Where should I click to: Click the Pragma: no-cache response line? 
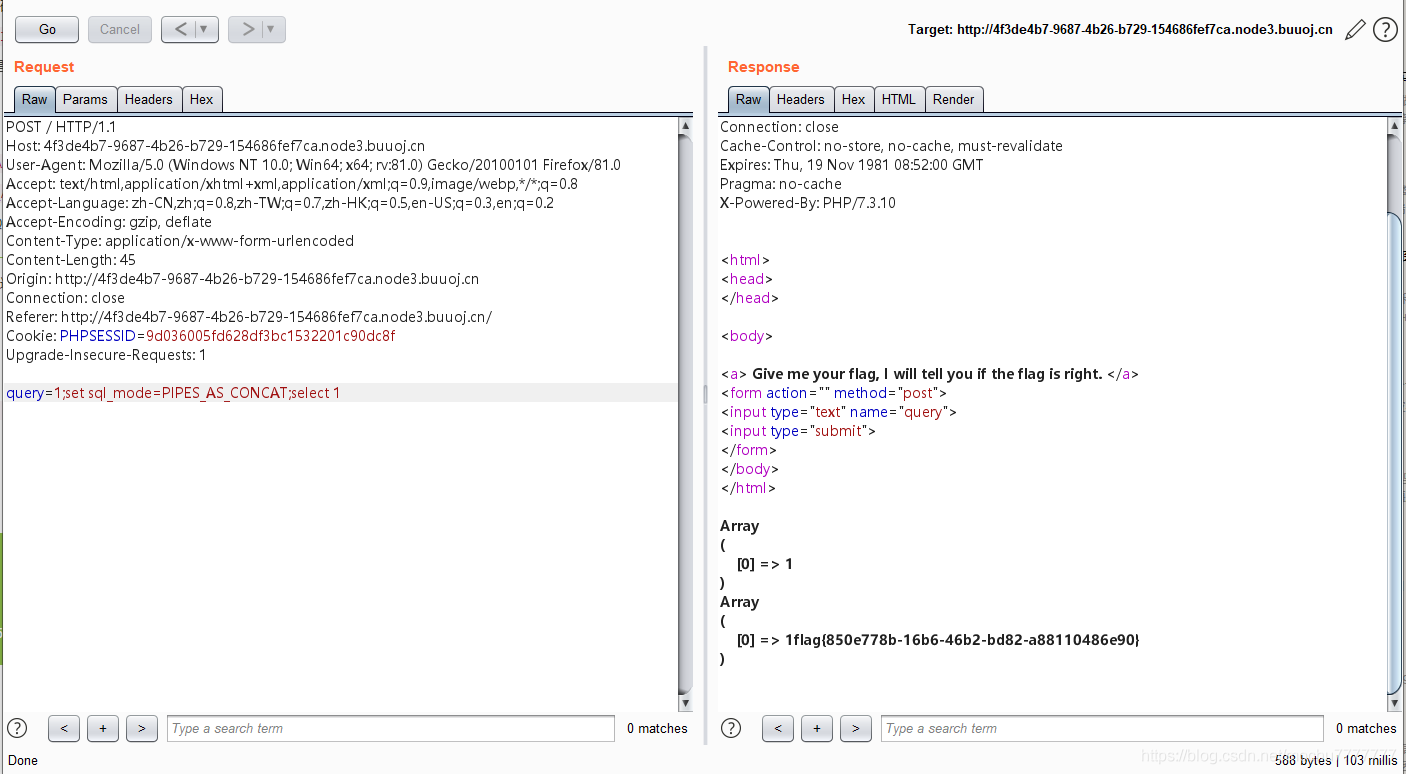[x=781, y=184]
